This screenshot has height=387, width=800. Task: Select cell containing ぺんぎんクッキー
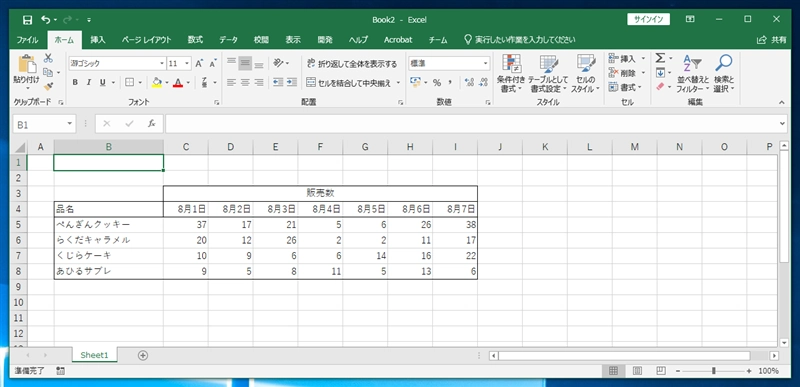click(109, 224)
